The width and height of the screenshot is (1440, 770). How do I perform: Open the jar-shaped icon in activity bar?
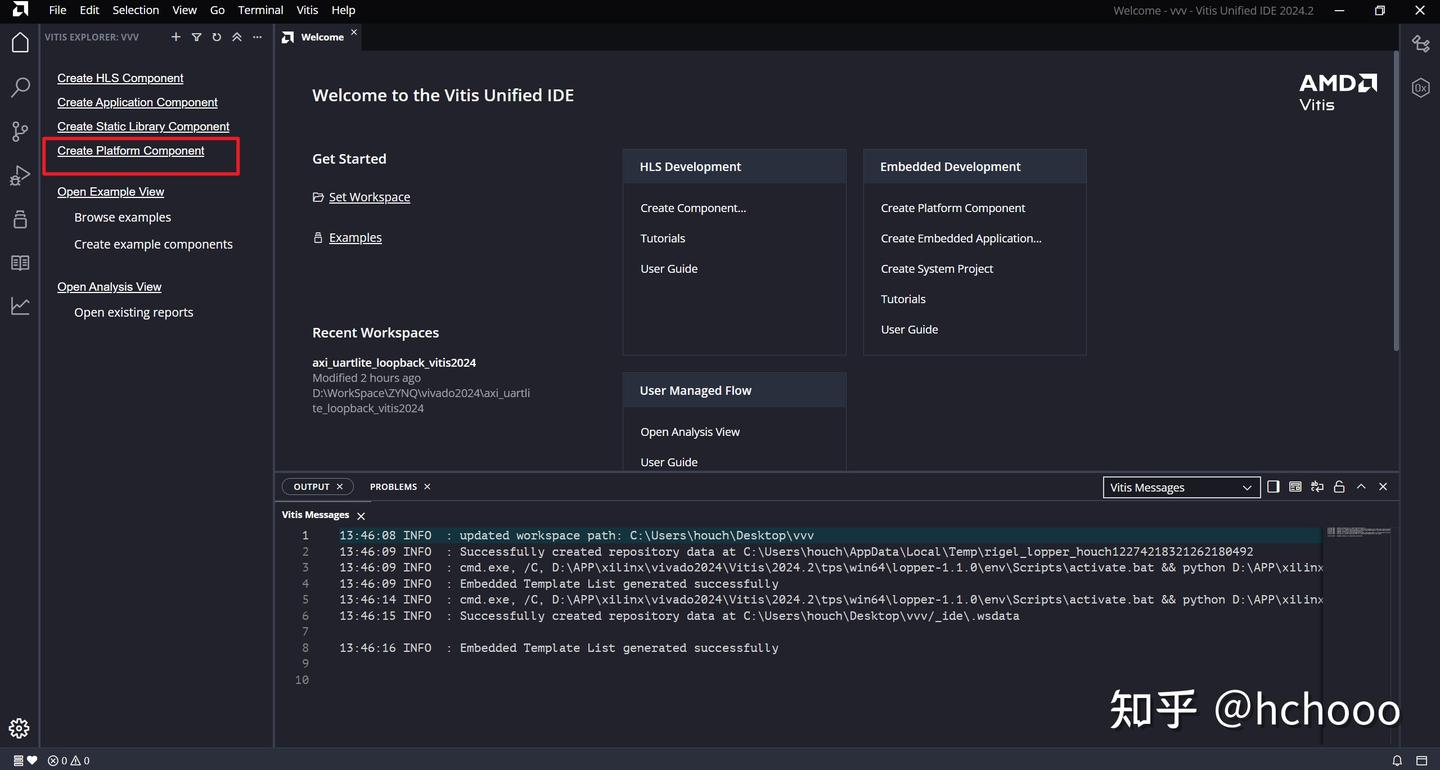pos(20,220)
